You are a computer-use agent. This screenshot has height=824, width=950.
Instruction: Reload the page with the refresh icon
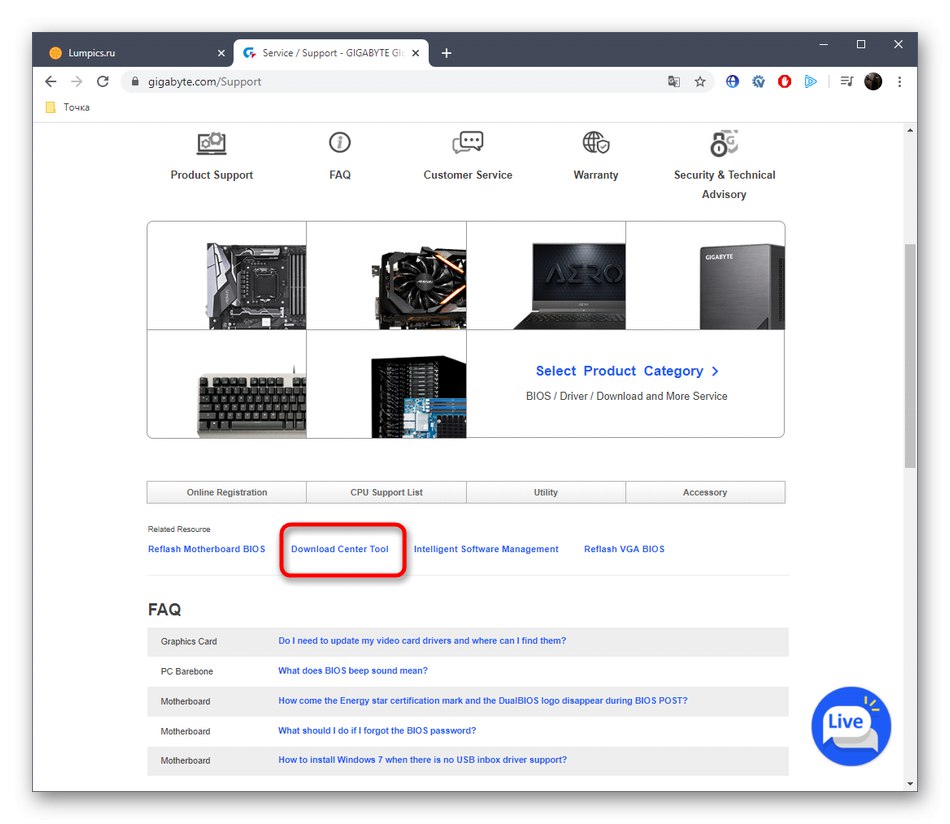coord(103,81)
